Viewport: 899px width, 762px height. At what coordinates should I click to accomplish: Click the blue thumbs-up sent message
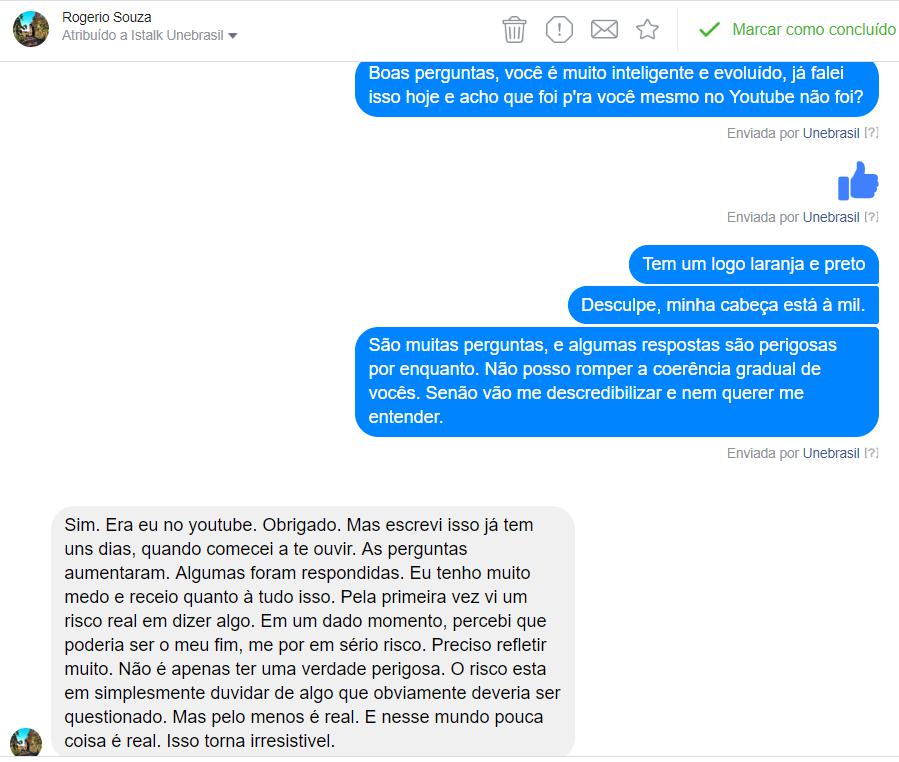click(858, 181)
